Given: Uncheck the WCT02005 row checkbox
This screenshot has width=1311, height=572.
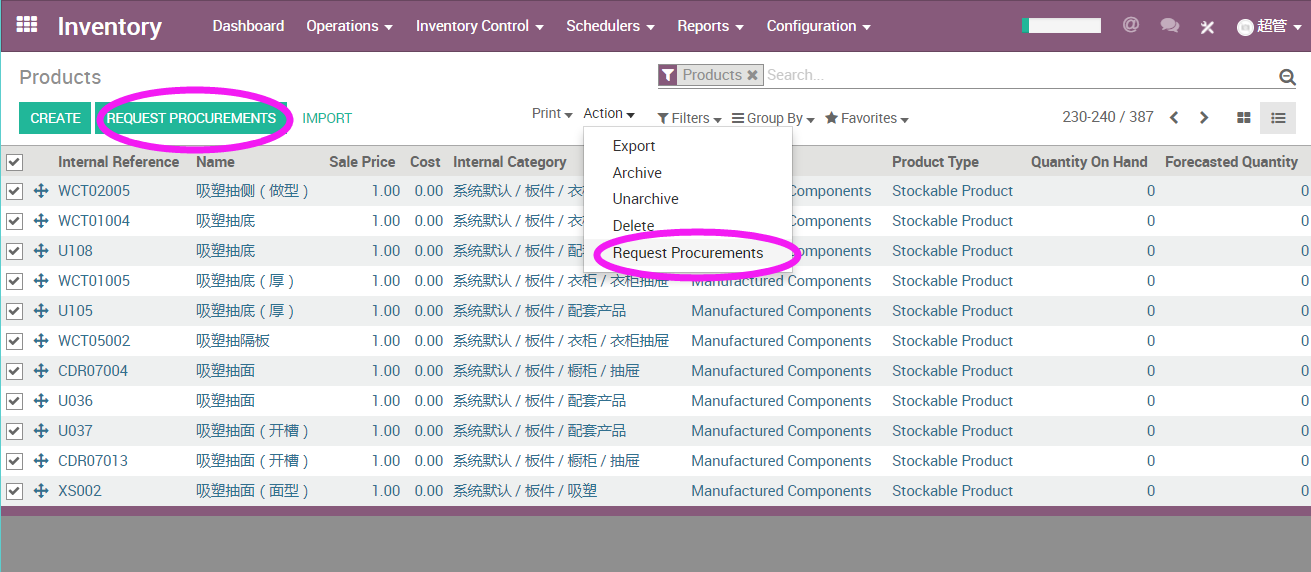Looking at the screenshot, I should (14, 191).
